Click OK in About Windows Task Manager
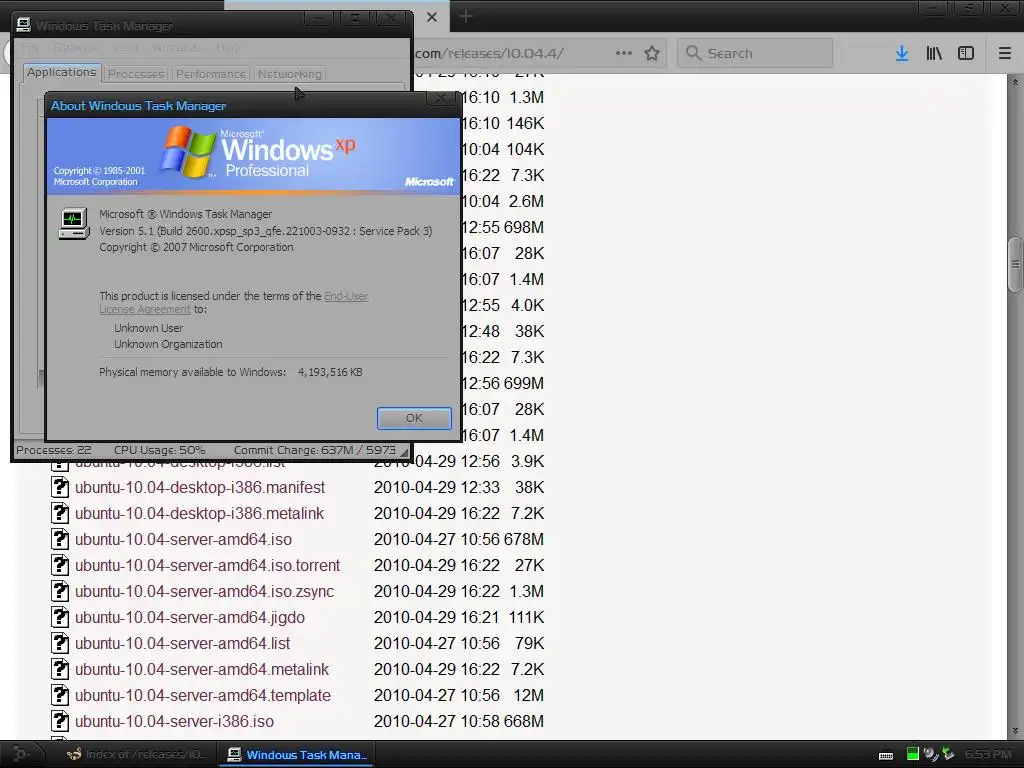The width and height of the screenshot is (1024, 768). click(414, 418)
